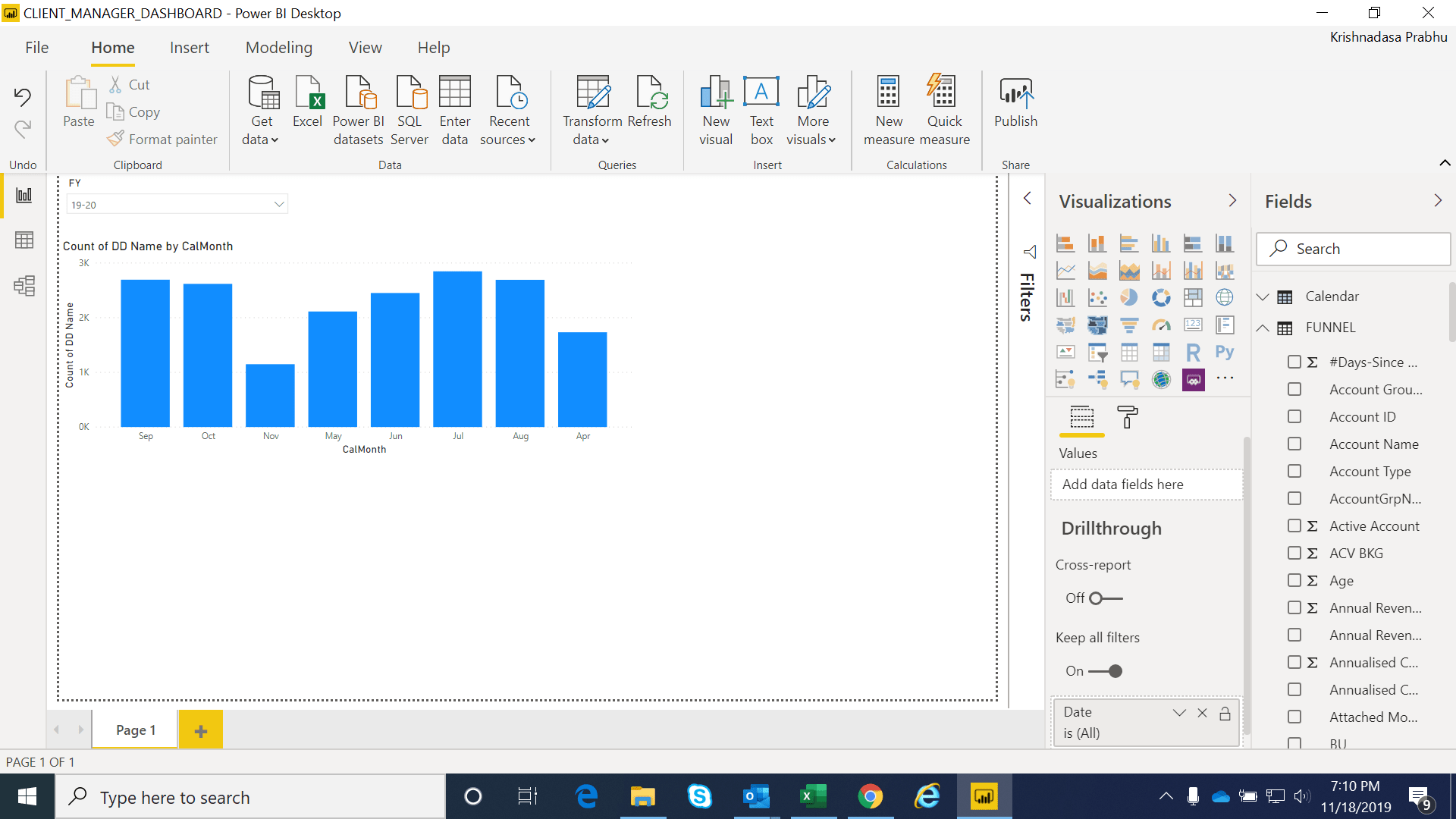Open the FY slicer dropdown
1456x819 pixels.
pos(279,204)
